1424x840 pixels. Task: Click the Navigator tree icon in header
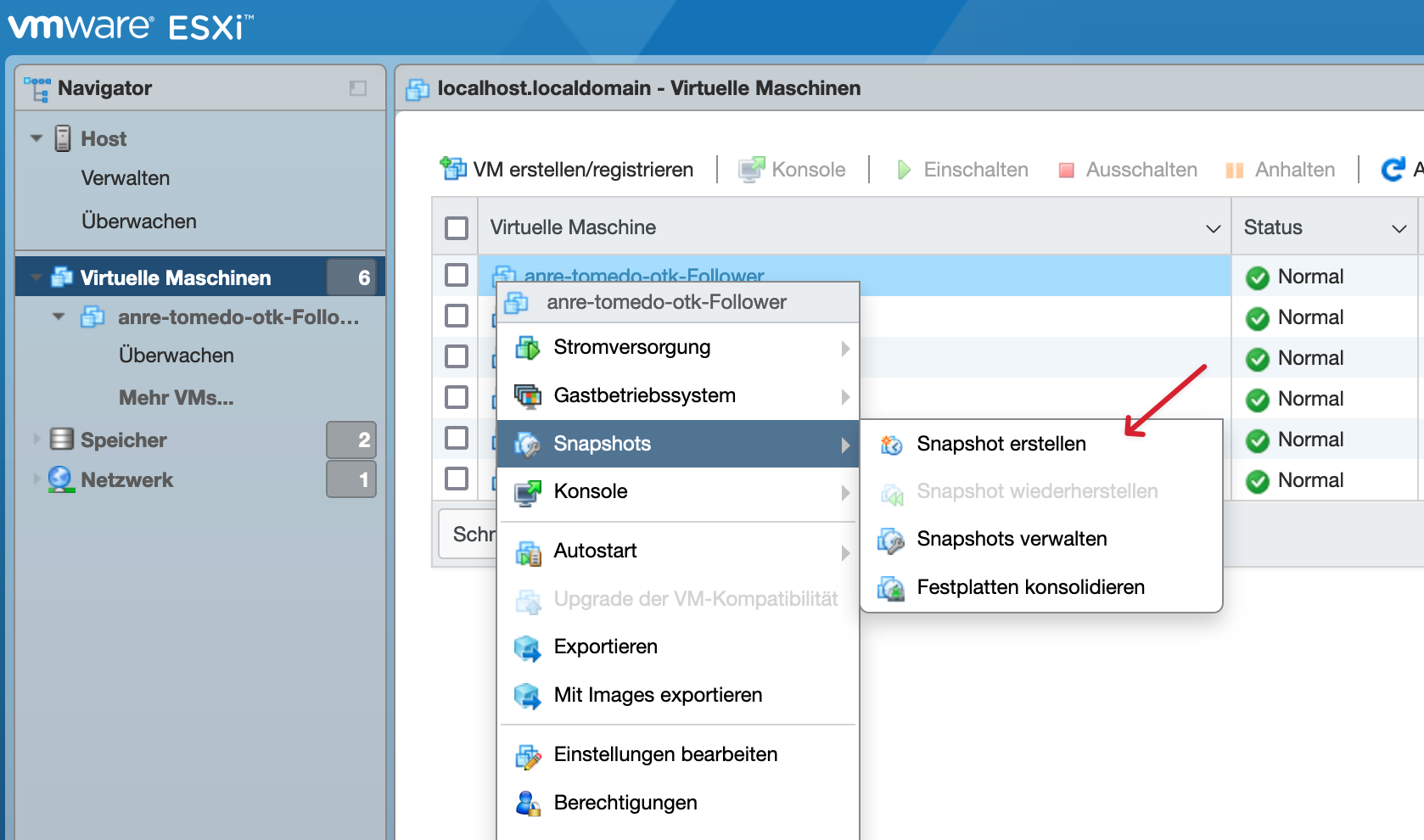(37, 89)
